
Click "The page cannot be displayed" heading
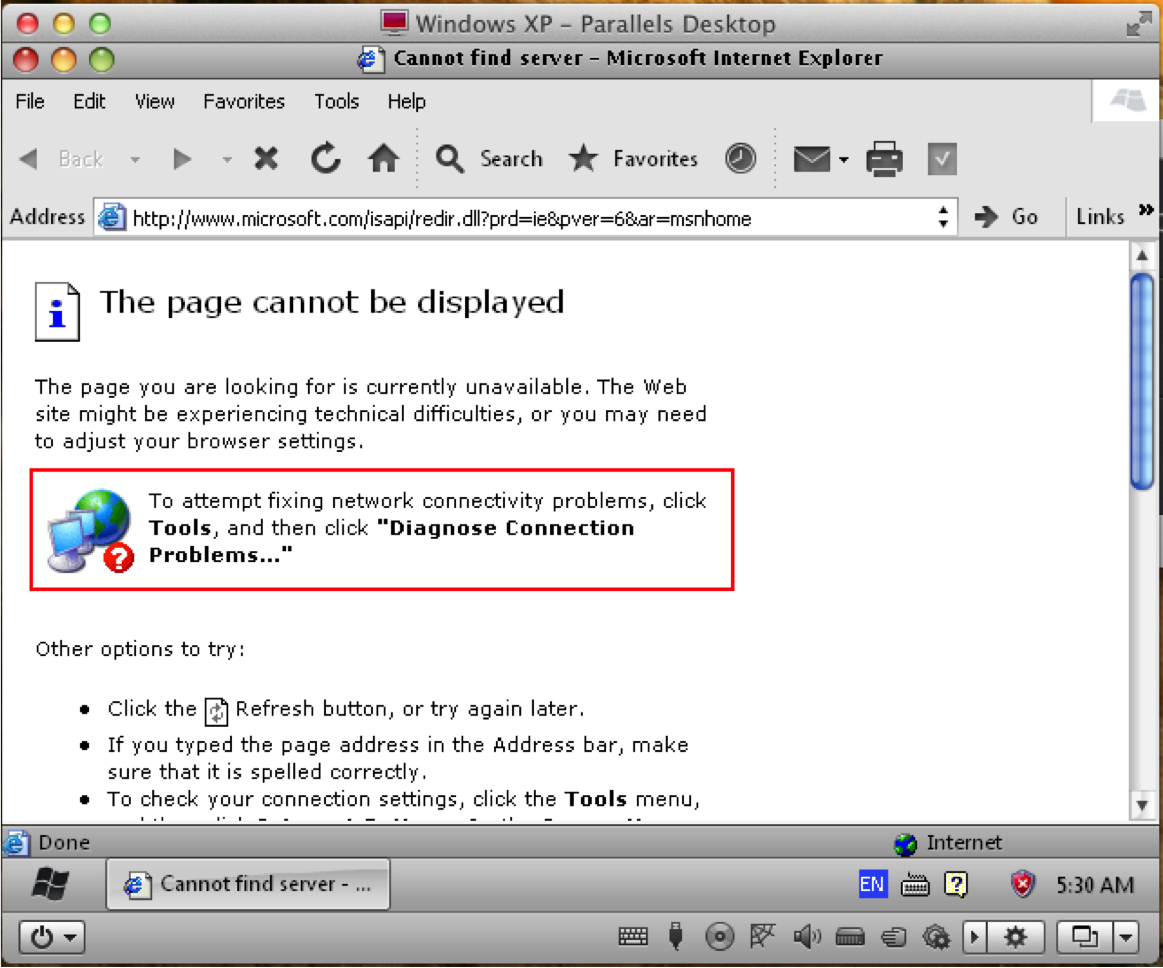(332, 302)
